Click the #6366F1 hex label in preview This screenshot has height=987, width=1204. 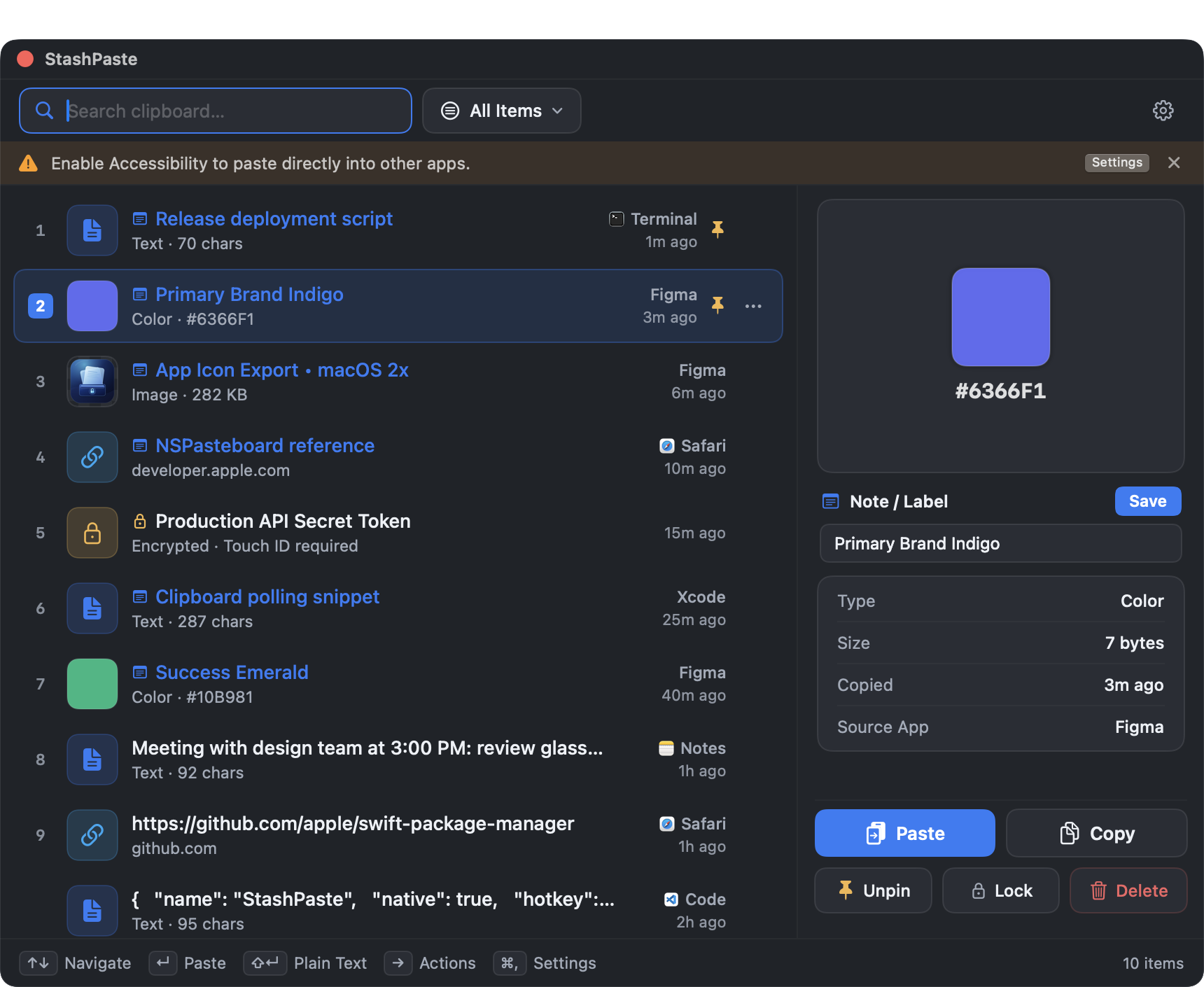coord(1001,391)
